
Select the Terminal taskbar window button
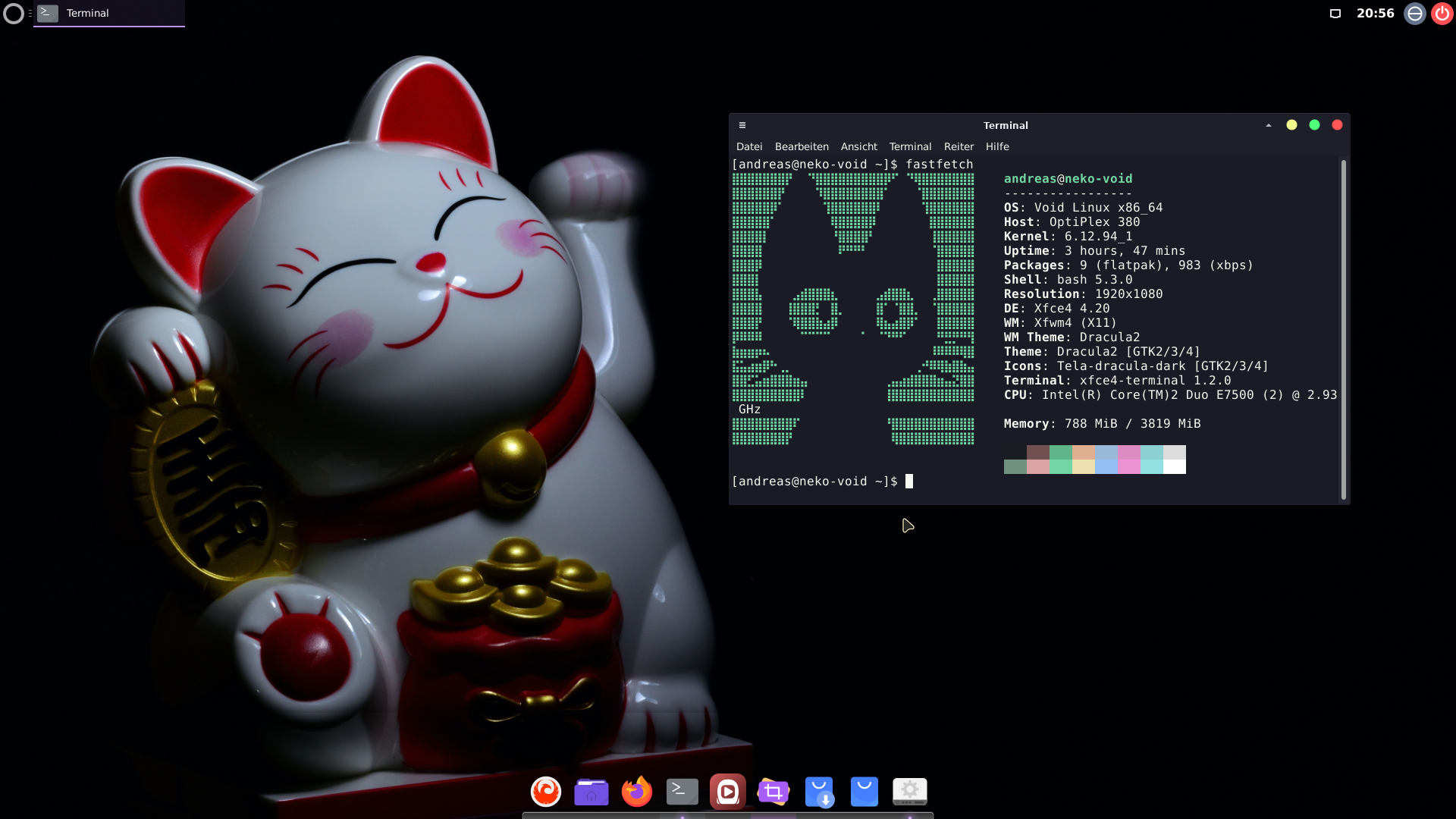109,13
